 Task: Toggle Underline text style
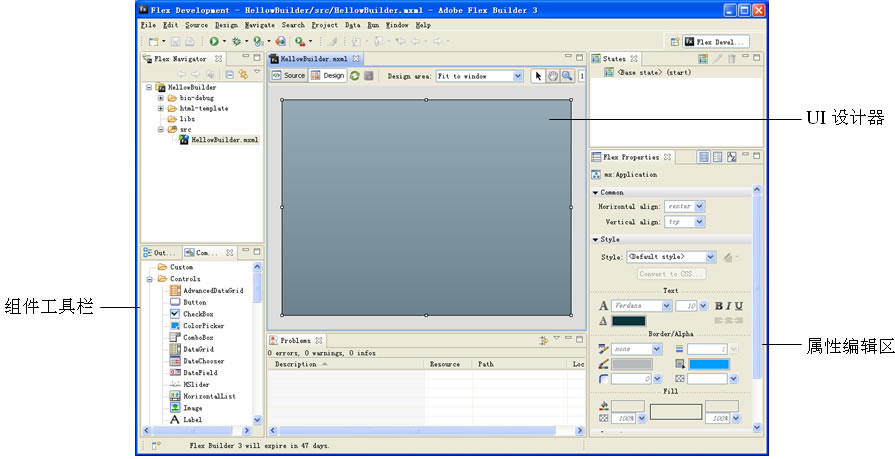[x=739, y=306]
